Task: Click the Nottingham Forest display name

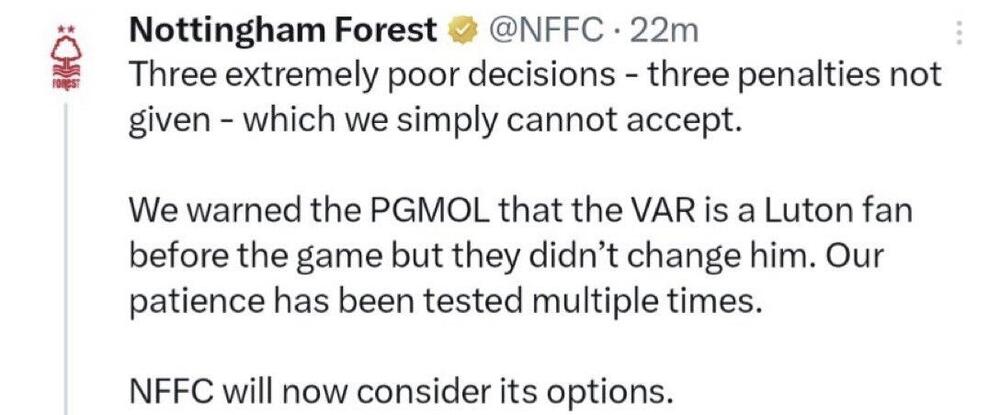Action: pyautogui.click(x=286, y=32)
